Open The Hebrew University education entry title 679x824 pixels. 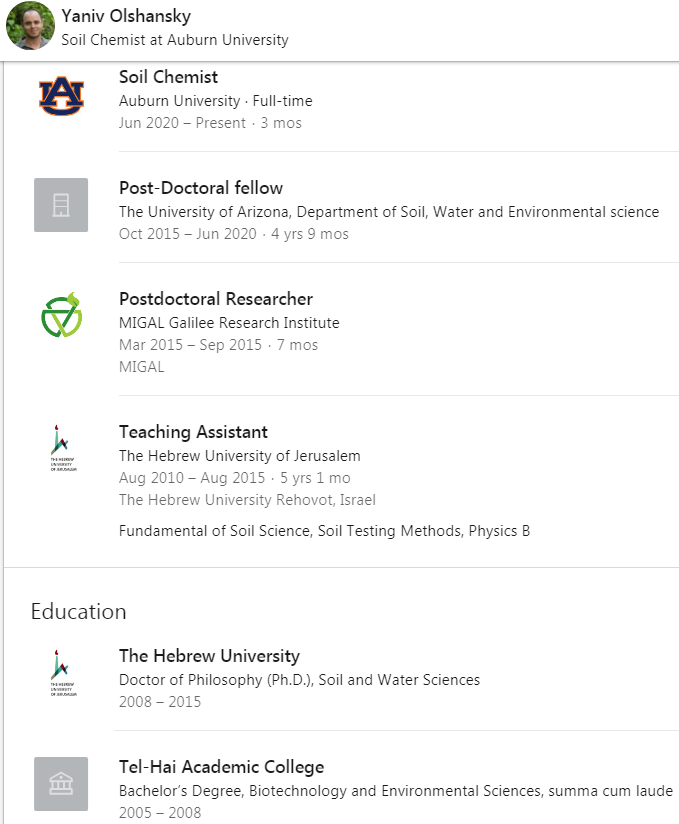pyautogui.click(x=209, y=656)
